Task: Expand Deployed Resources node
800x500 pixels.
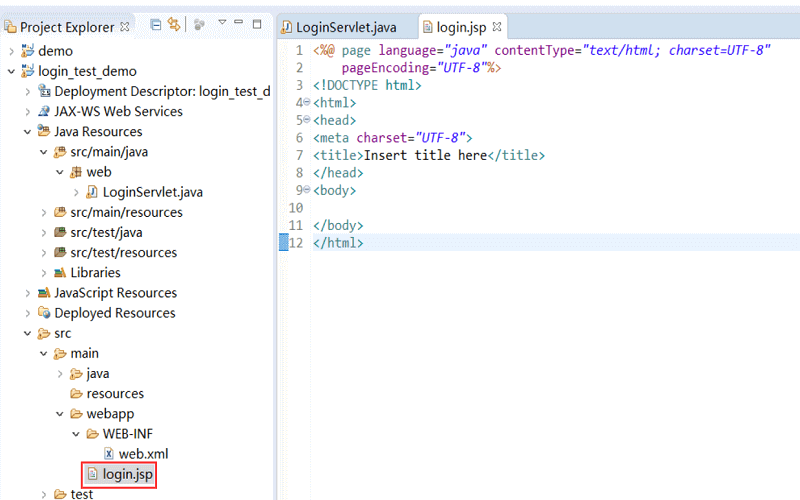Action: (x=28, y=313)
